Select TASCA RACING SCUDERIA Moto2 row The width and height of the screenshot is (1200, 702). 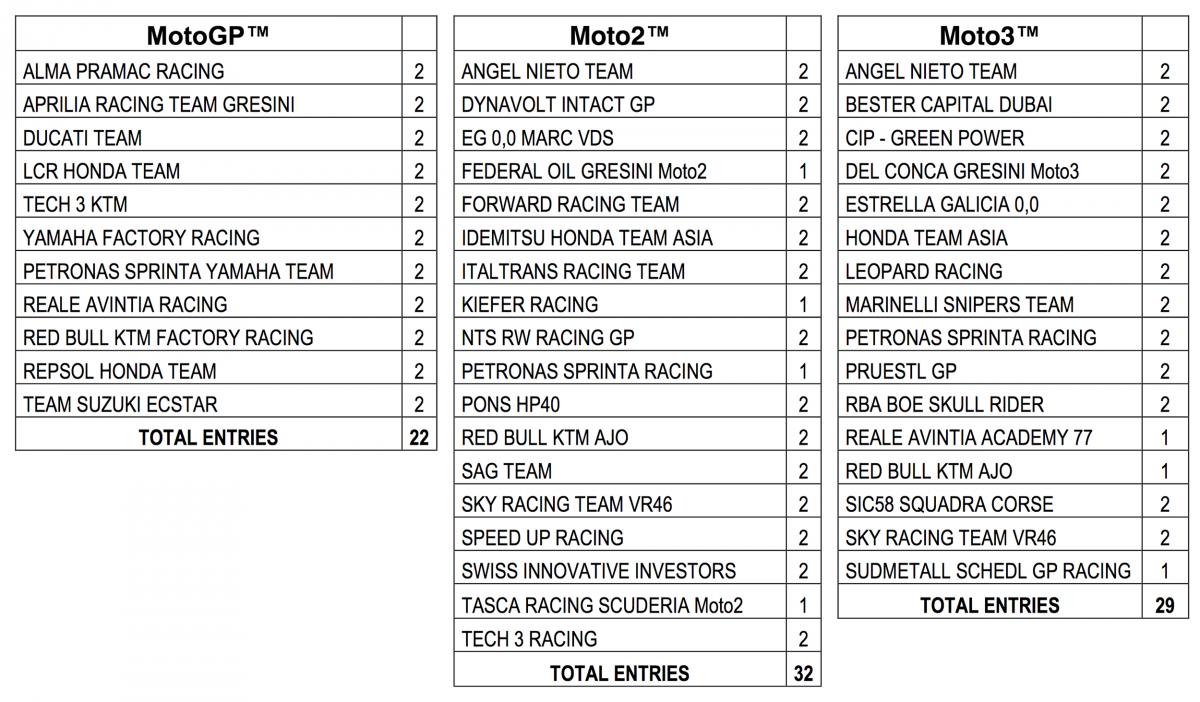click(602, 605)
